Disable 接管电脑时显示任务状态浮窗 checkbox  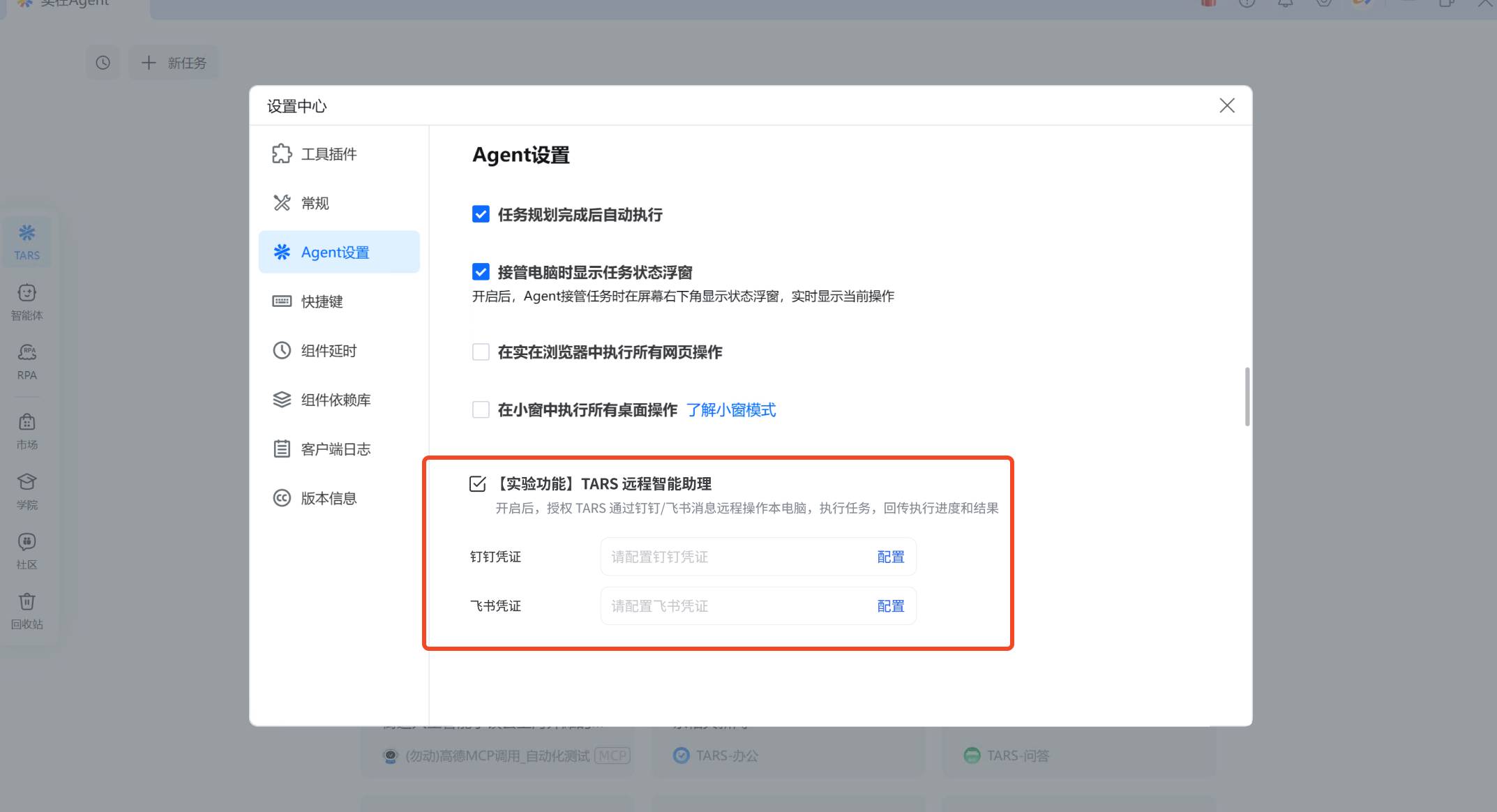coord(481,272)
